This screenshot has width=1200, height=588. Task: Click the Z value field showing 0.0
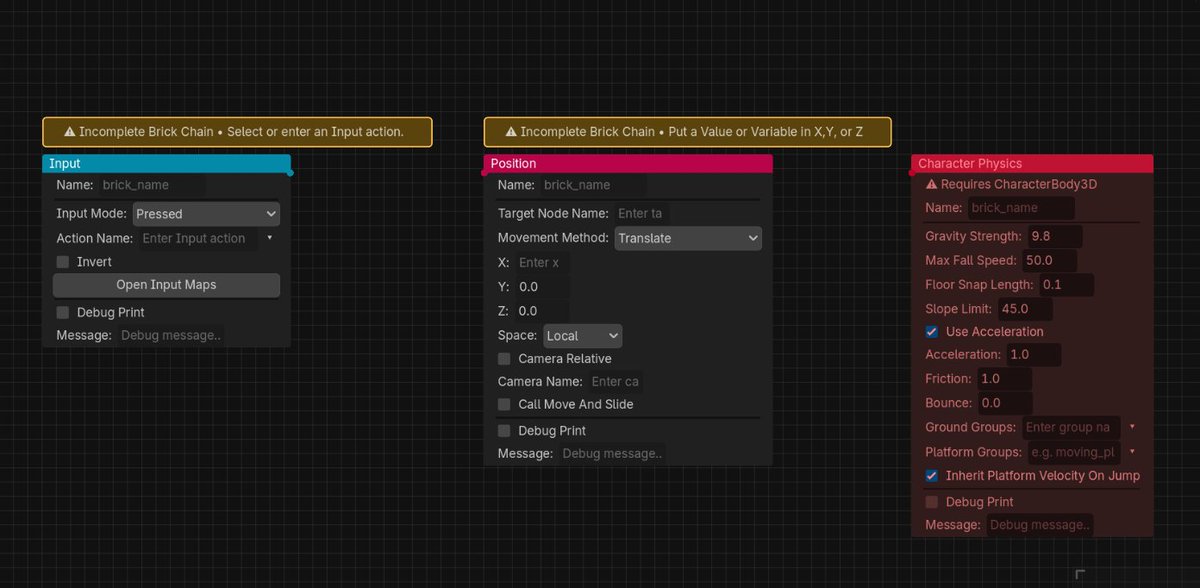pos(542,311)
